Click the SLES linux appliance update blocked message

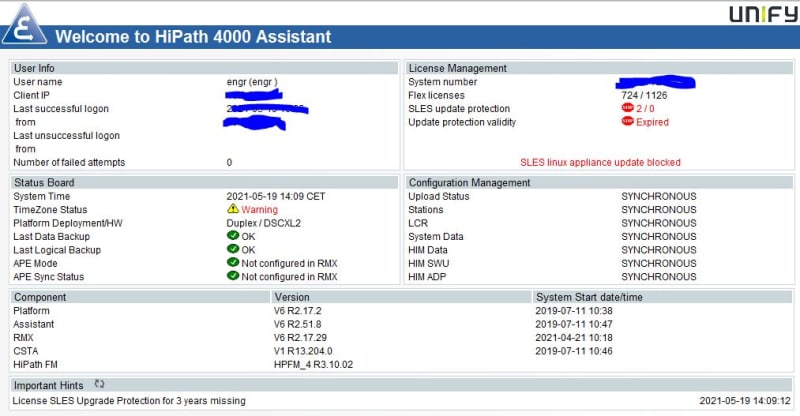(600, 162)
